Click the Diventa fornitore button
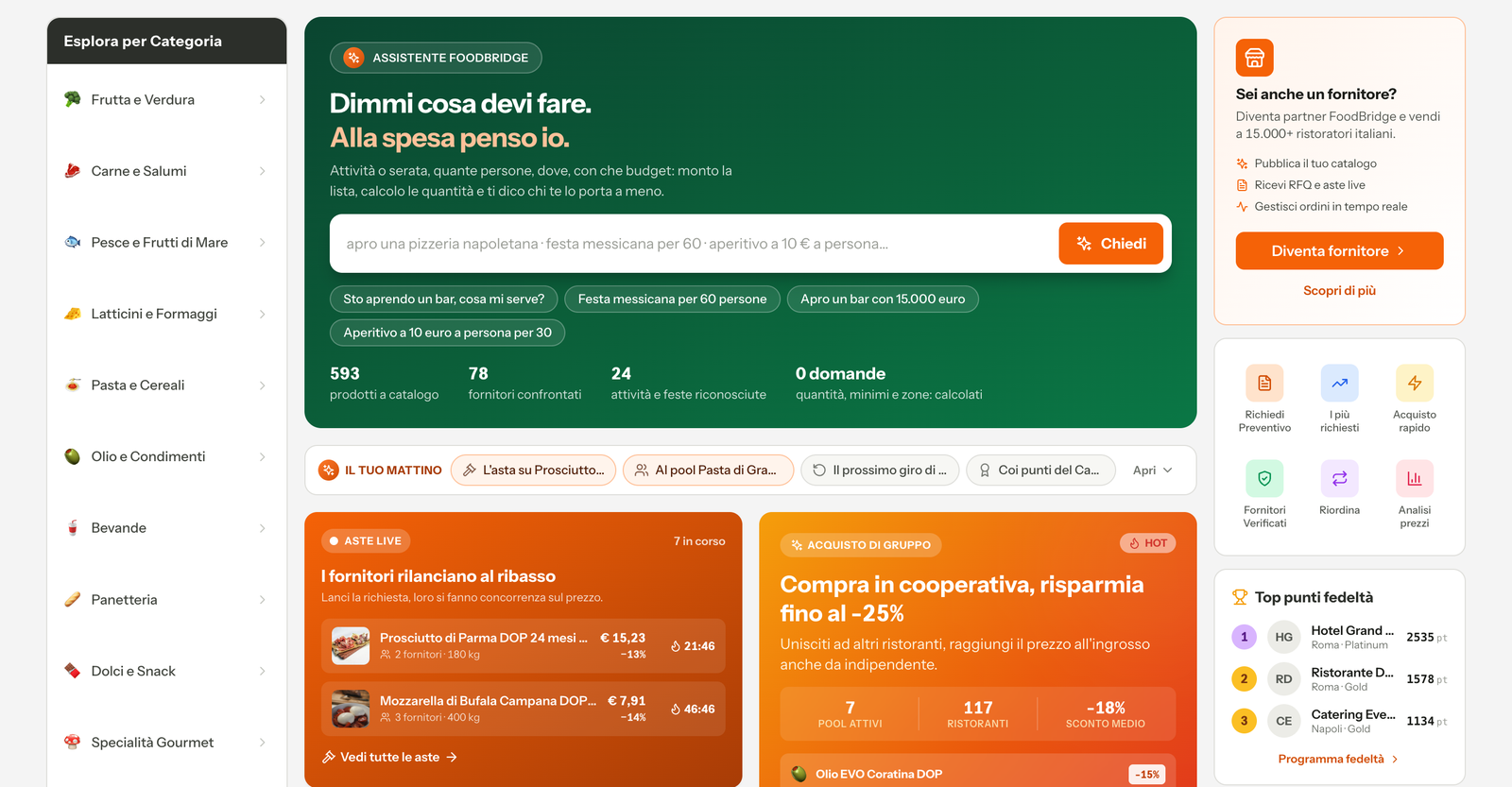The image size is (1512, 787). pyautogui.click(x=1339, y=251)
